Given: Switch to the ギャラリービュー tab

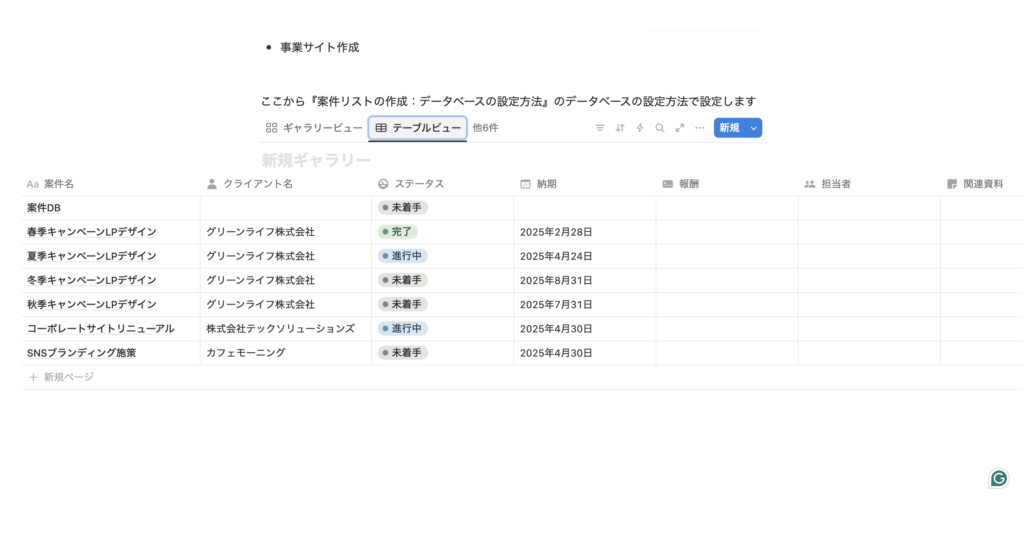Looking at the screenshot, I should pyautogui.click(x=314, y=128).
